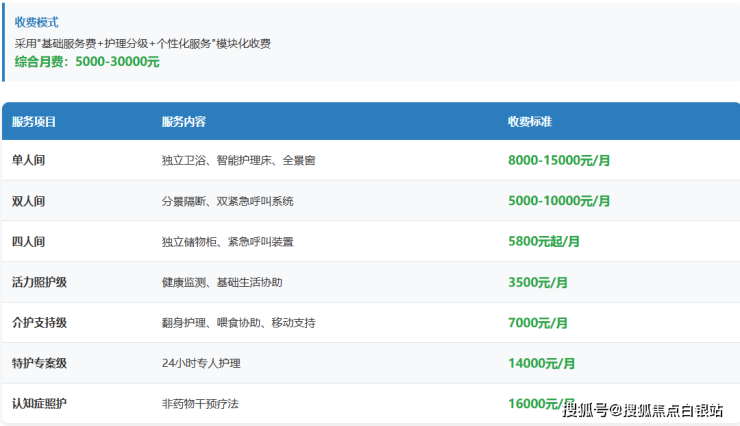
Task: Select the 四人间 row label
Action: point(28,242)
